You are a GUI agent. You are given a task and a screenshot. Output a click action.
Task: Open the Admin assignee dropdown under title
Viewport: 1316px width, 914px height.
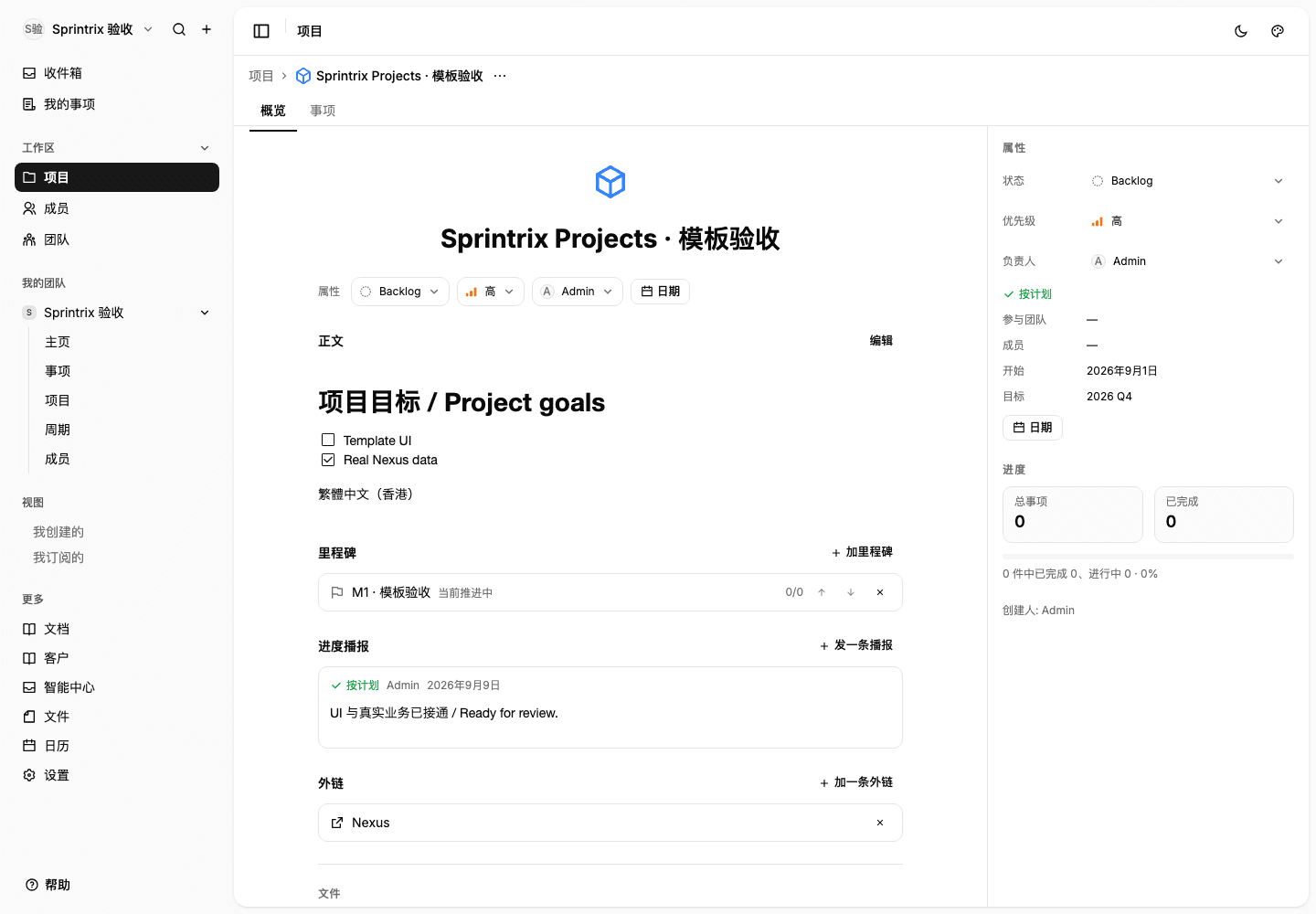(x=578, y=292)
